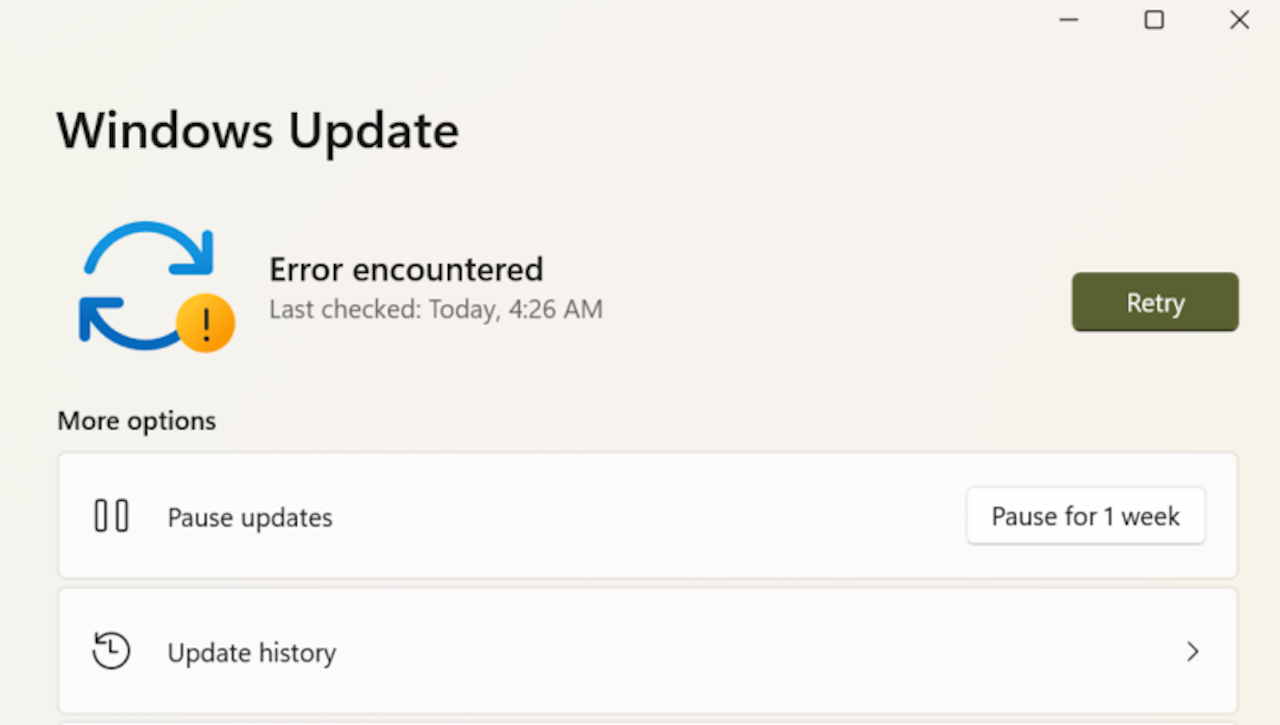Click the More options section heading
Screen dimensions: 1280x725
[137, 421]
